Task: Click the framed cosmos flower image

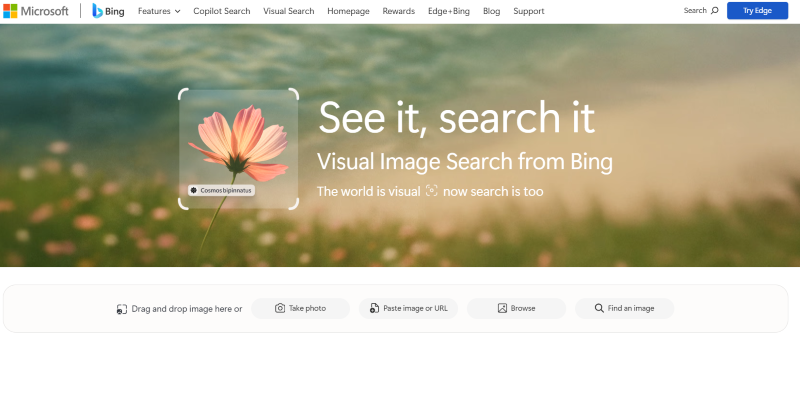Action: 238,149
